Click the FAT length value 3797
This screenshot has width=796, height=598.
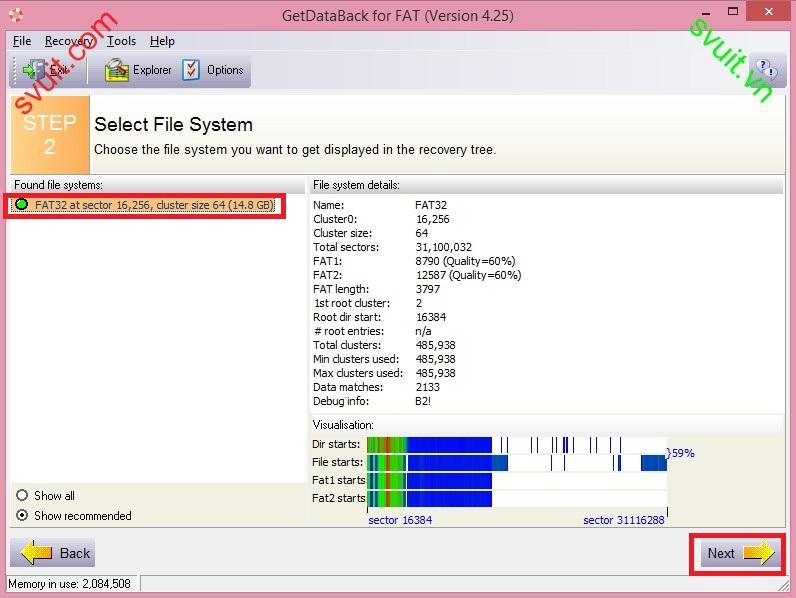click(x=427, y=289)
